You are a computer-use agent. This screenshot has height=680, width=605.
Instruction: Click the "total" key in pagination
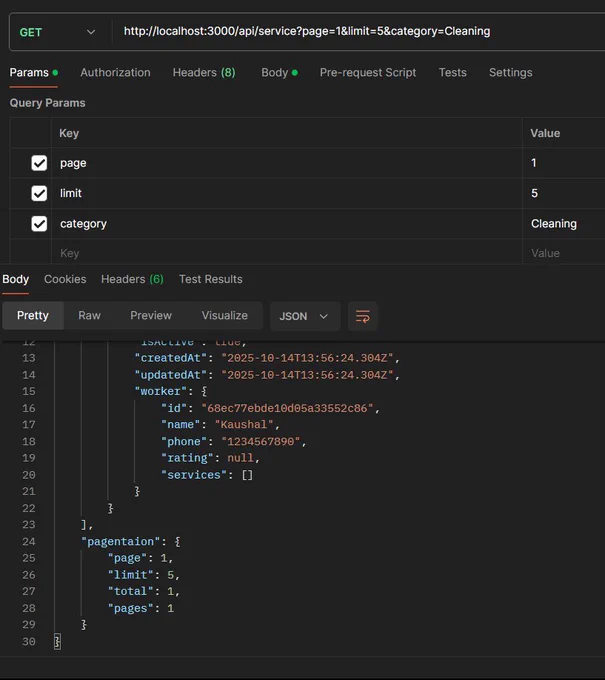tap(131, 592)
